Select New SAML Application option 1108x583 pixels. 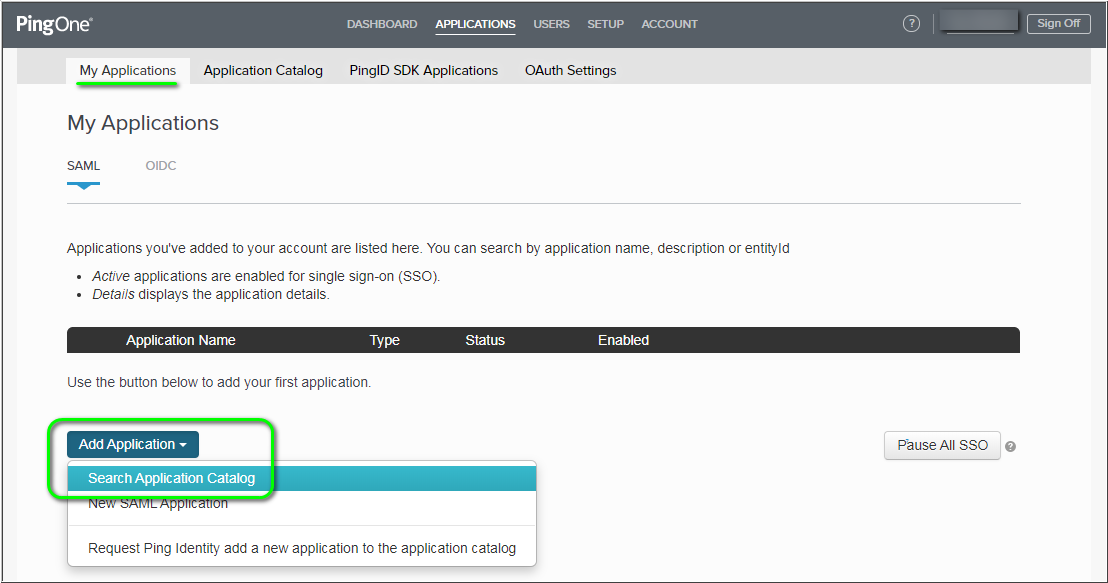158,504
